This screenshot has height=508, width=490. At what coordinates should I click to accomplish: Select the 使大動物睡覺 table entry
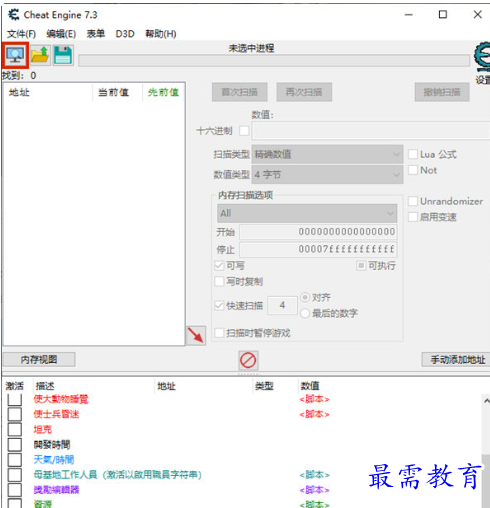point(61,399)
